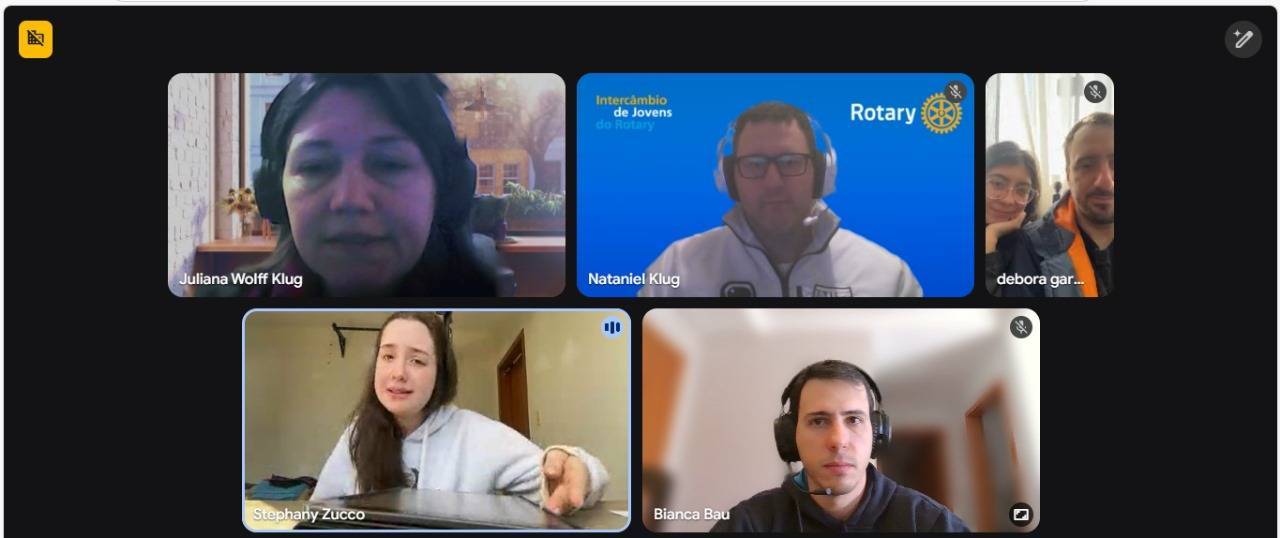
Task: Click Stephany Zucco's speaking audio indicator
Action: pos(611,327)
